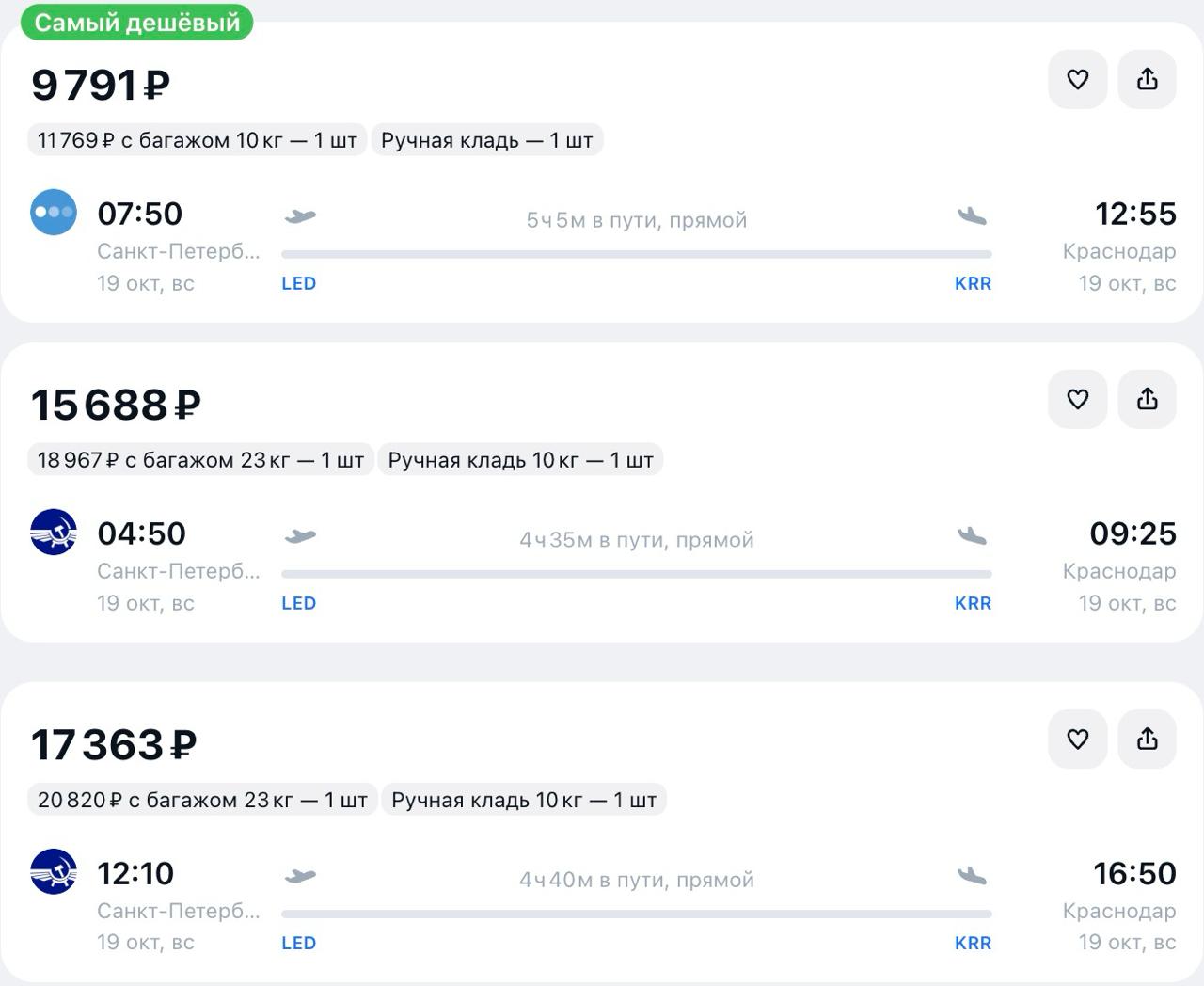The width and height of the screenshot is (1204, 986).
Task: Share the 9 791 ₽ flight offer
Action: tap(1147, 79)
